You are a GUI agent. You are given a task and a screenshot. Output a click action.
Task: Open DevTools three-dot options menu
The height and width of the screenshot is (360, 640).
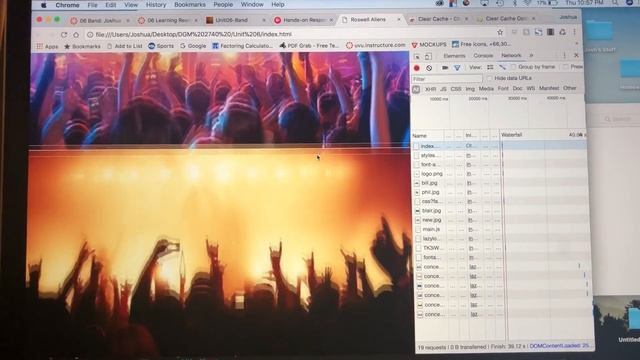(564, 56)
